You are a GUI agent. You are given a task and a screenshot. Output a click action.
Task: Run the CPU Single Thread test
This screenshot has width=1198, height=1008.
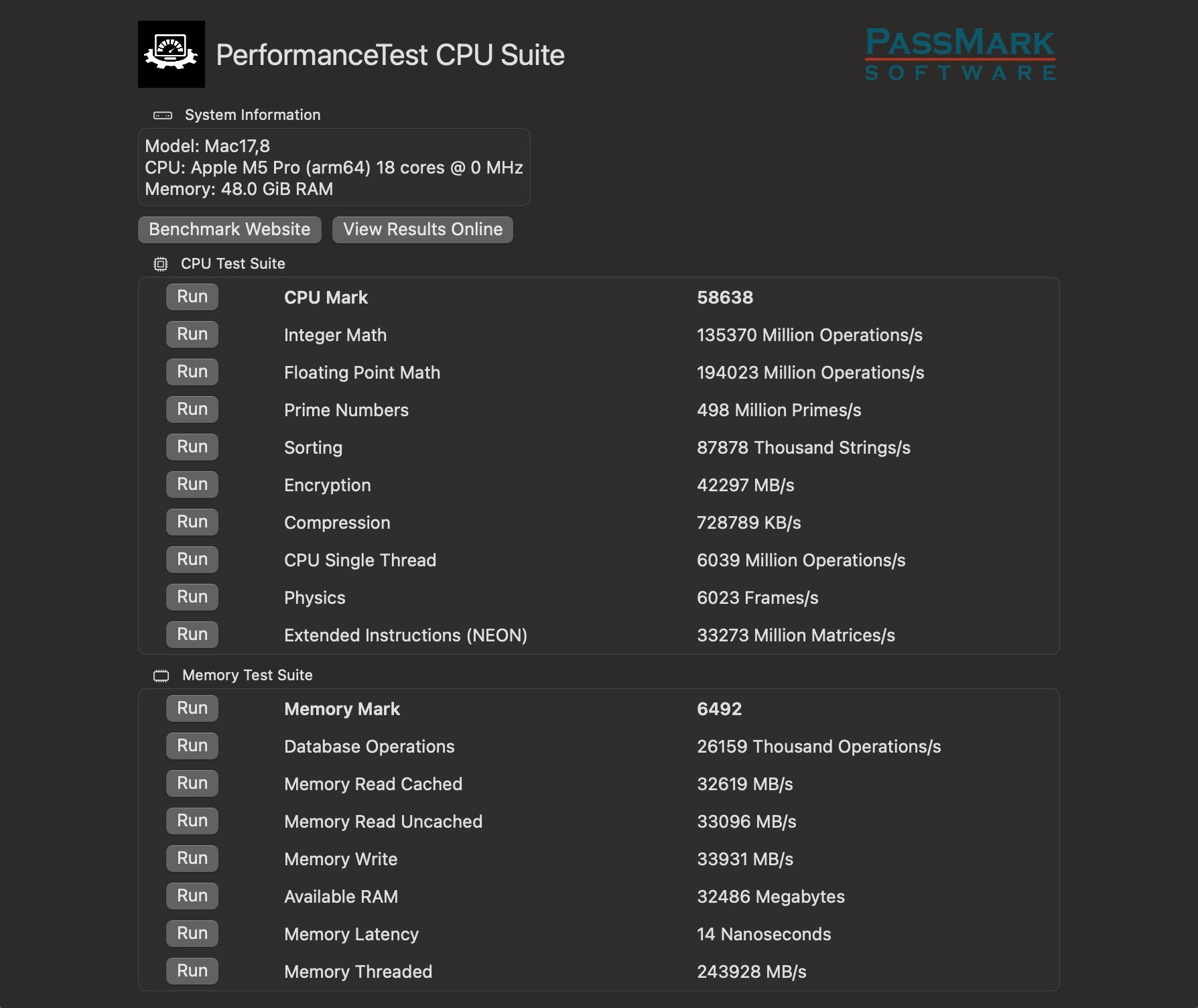click(x=192, y=559)
